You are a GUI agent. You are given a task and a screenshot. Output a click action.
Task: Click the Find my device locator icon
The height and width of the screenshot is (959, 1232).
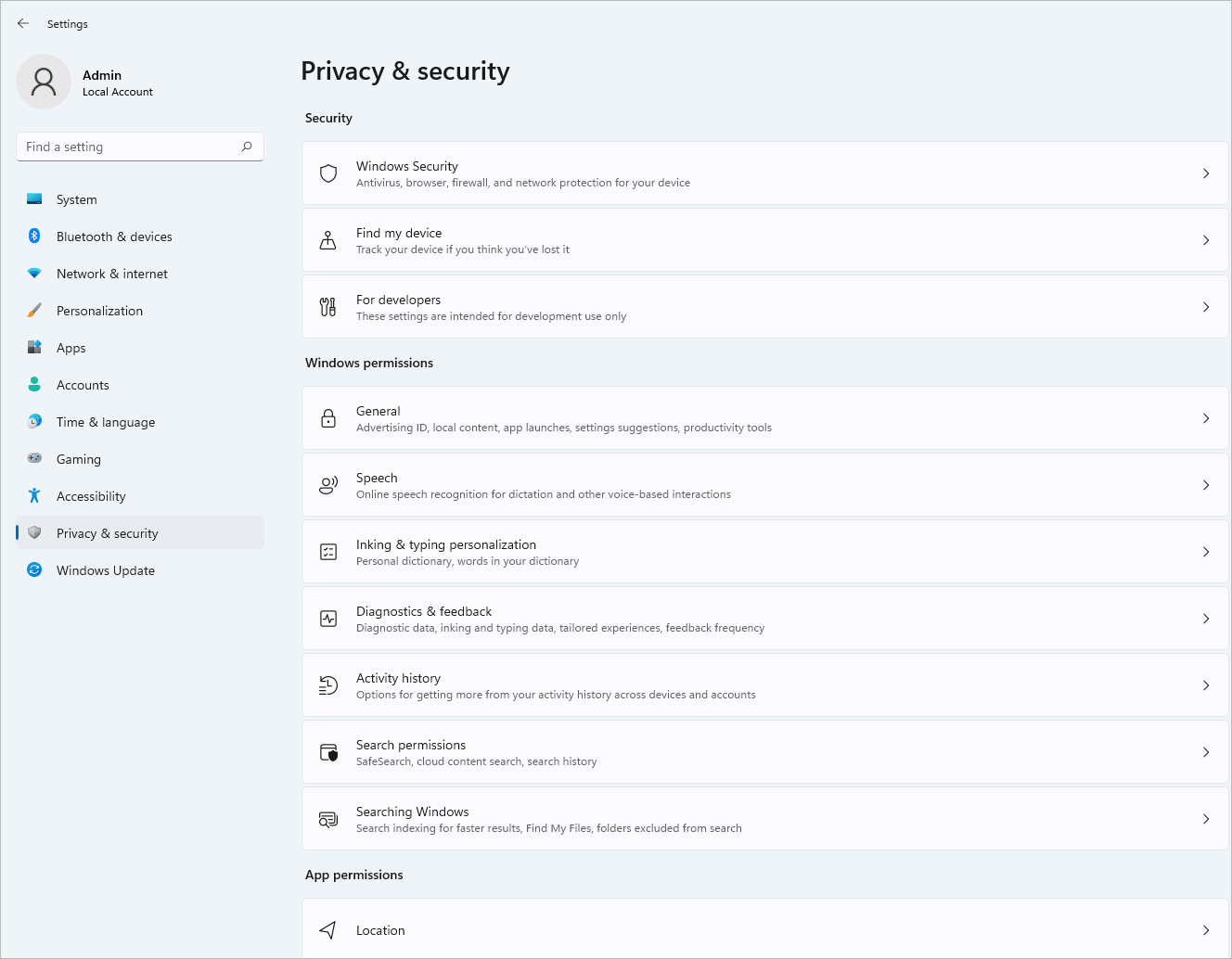pyautogui.click(x=328, y=240)
